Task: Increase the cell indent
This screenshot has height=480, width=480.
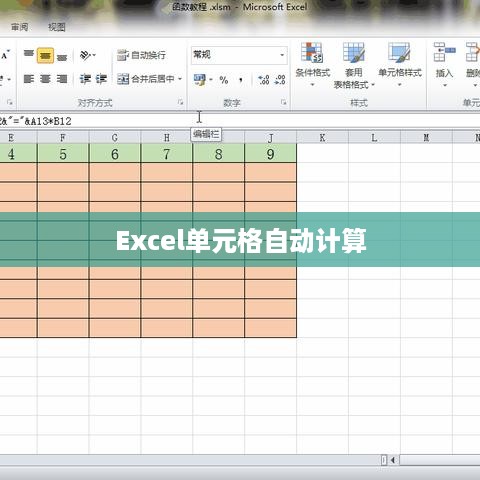Action: [101, 79]
